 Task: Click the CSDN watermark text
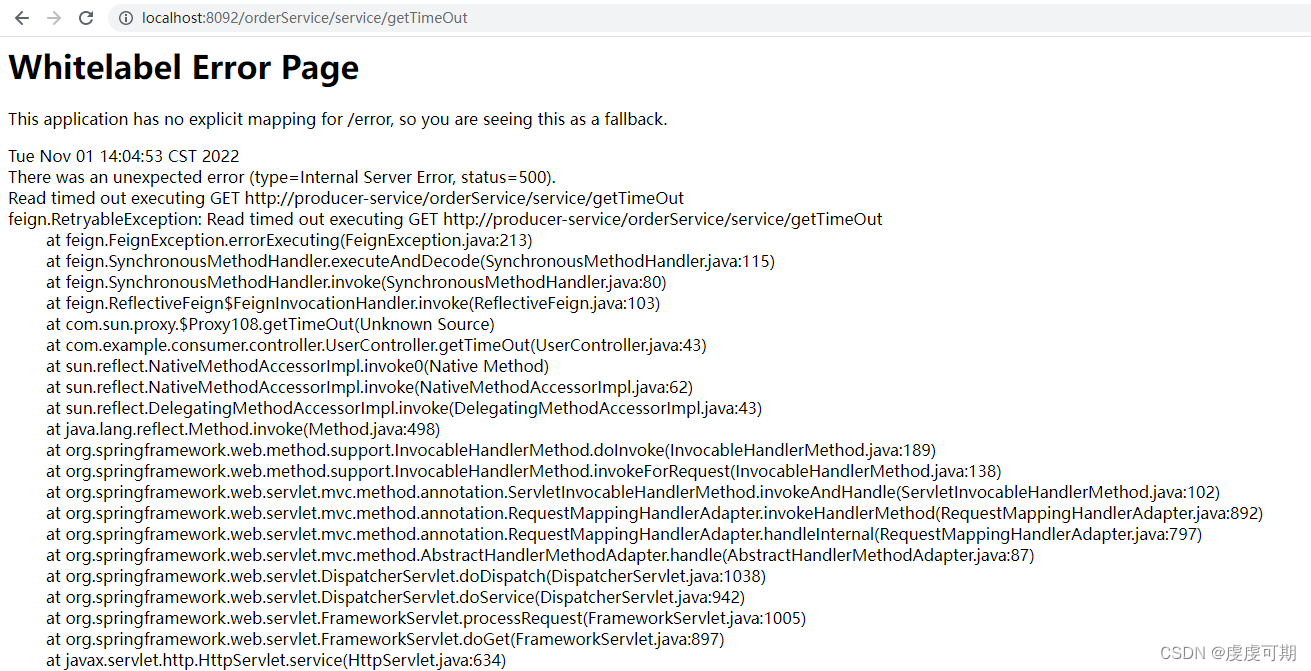(x=1227, y=652)
